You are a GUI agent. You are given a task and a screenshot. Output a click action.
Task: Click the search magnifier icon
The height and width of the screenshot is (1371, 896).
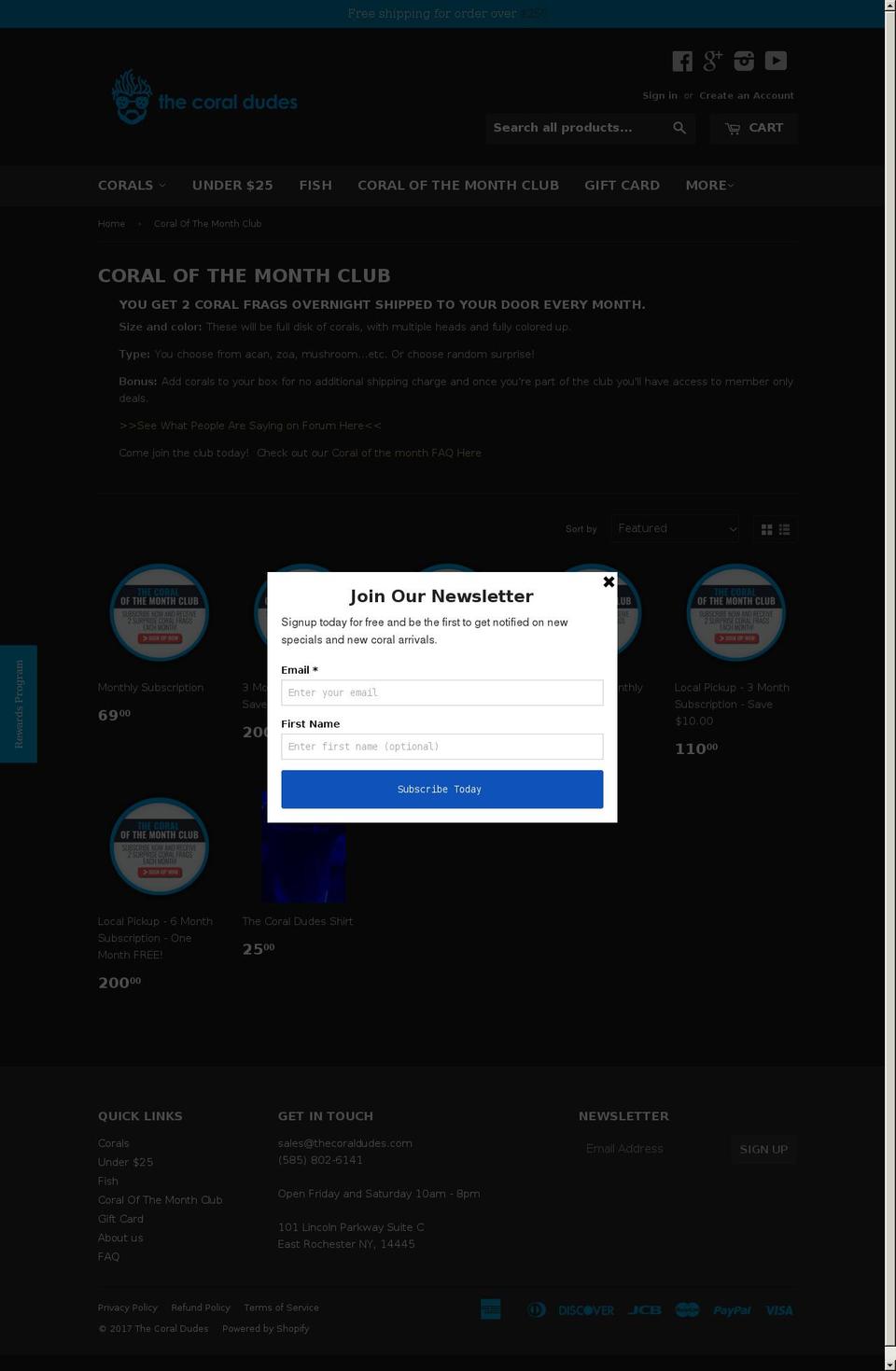(x=679, y=128)
